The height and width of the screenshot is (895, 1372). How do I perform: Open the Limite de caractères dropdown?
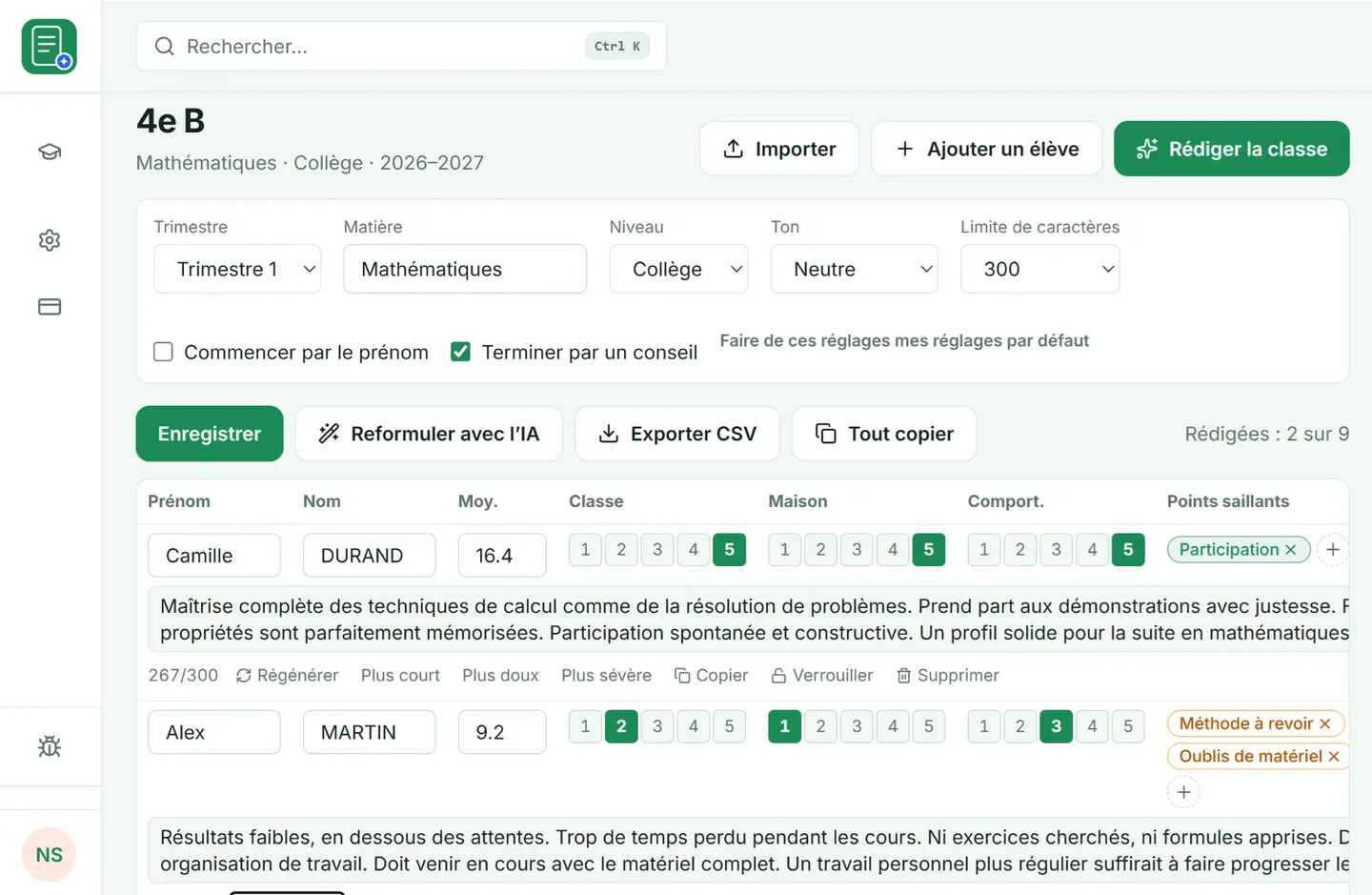pos(1039,269)
